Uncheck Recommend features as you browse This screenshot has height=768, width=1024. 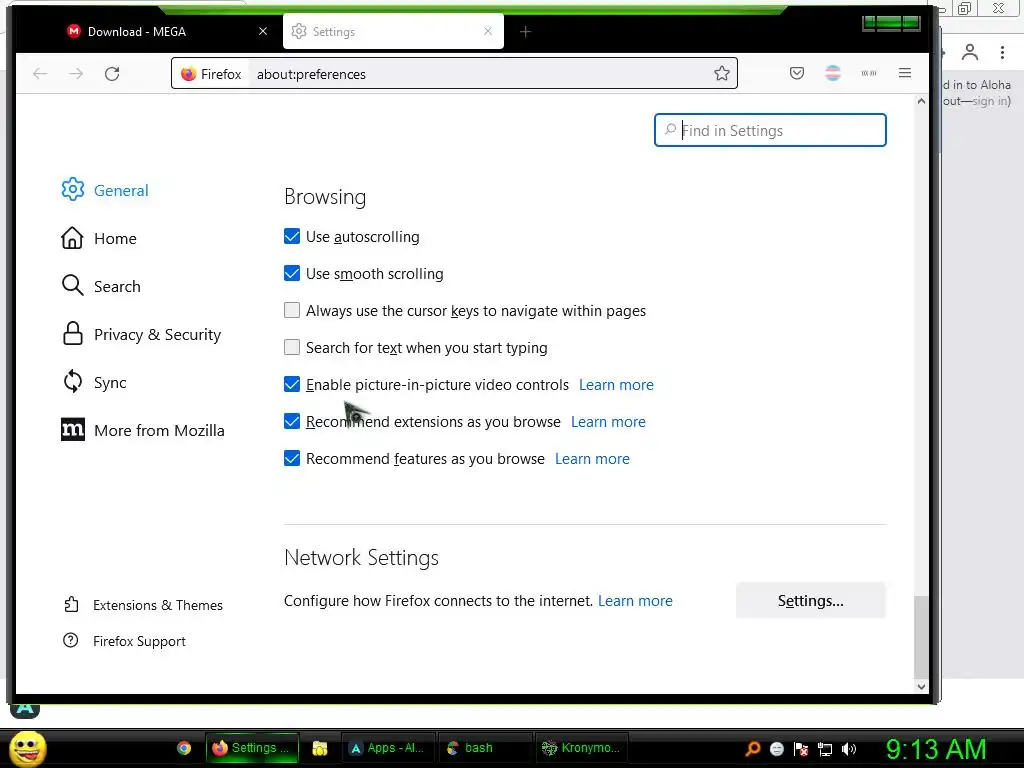292,458
